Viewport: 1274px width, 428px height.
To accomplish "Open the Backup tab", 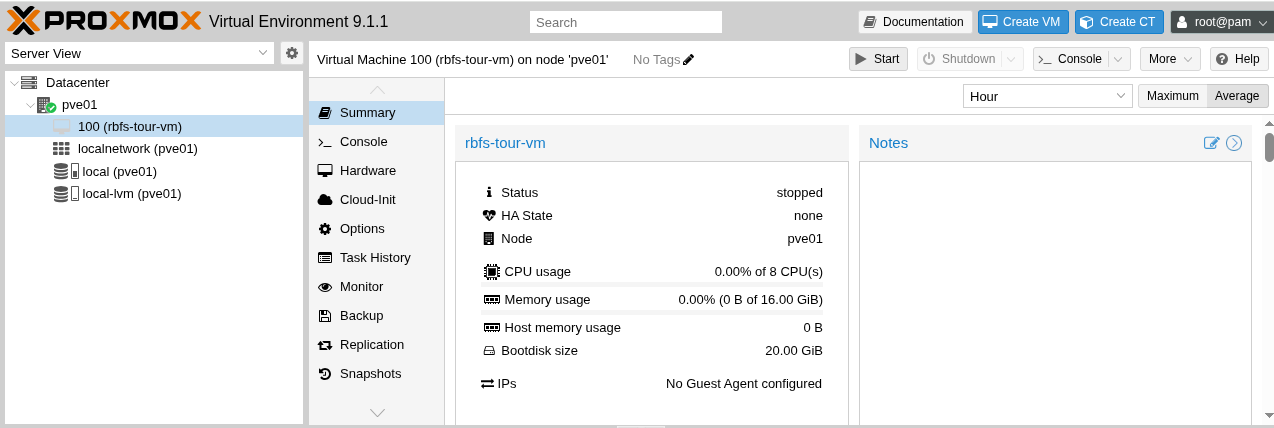I will [x=376, y=316].
